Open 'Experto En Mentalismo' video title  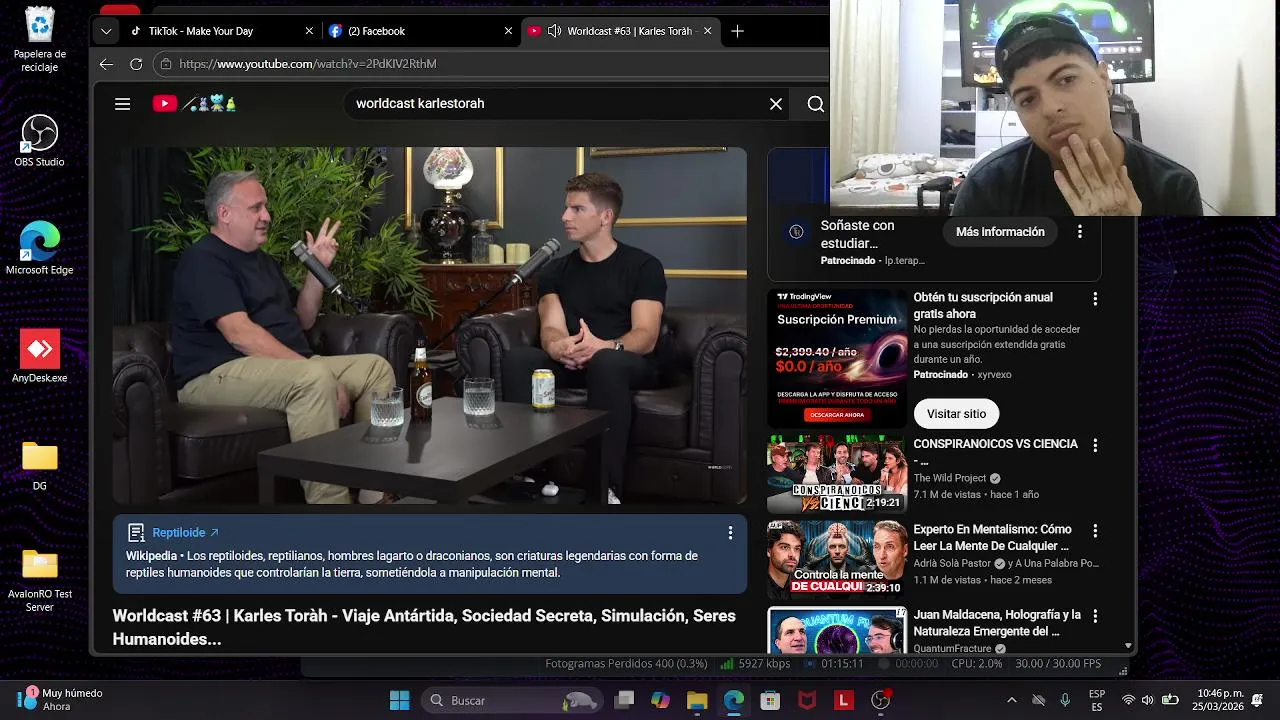click(x=992, y=538)
